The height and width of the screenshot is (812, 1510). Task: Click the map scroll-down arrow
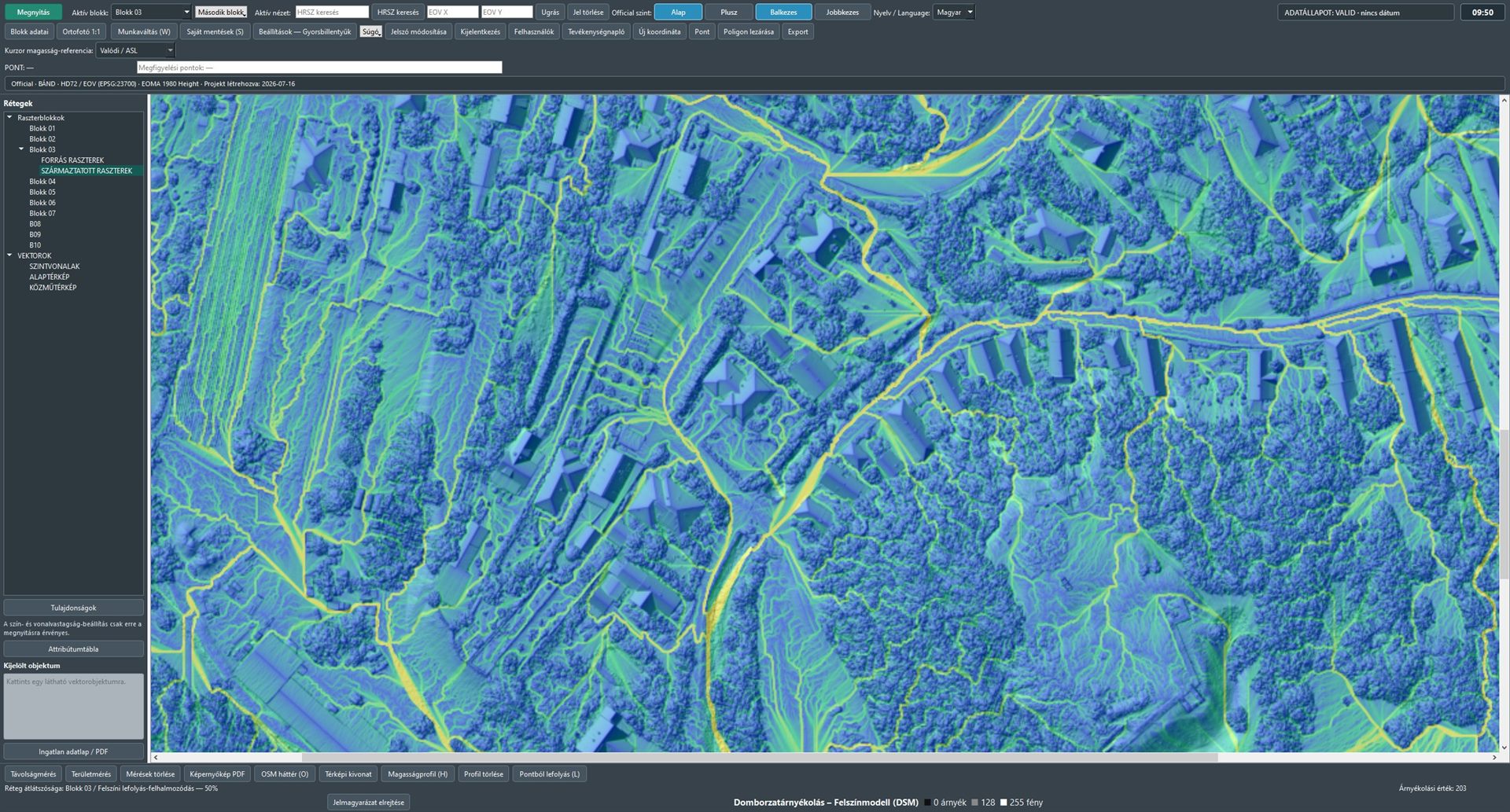coord(1504,748)
